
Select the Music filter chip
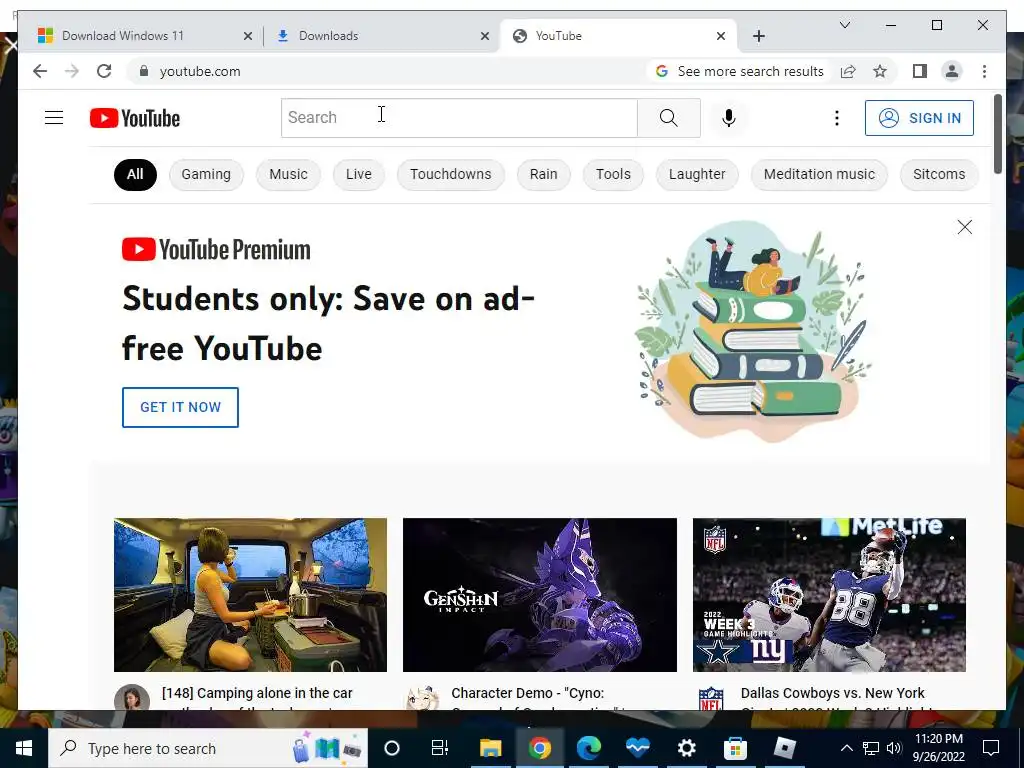[288, 174]
